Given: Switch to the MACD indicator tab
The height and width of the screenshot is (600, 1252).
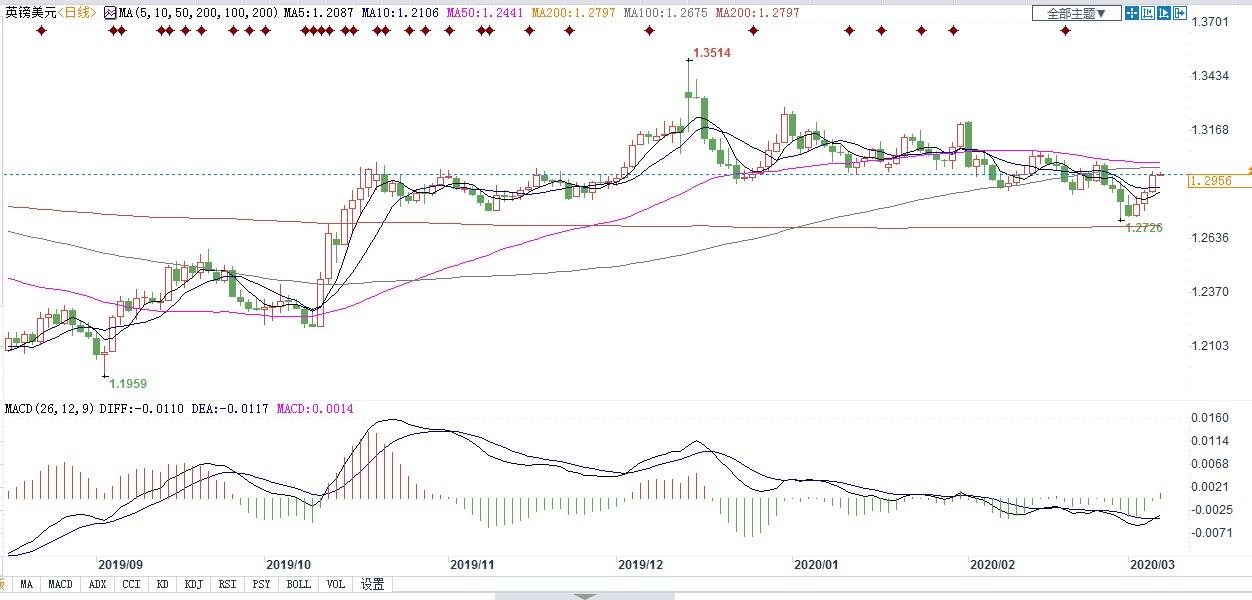Looking at the screenshot, I should pyautogui.click(x=60, y=584).
